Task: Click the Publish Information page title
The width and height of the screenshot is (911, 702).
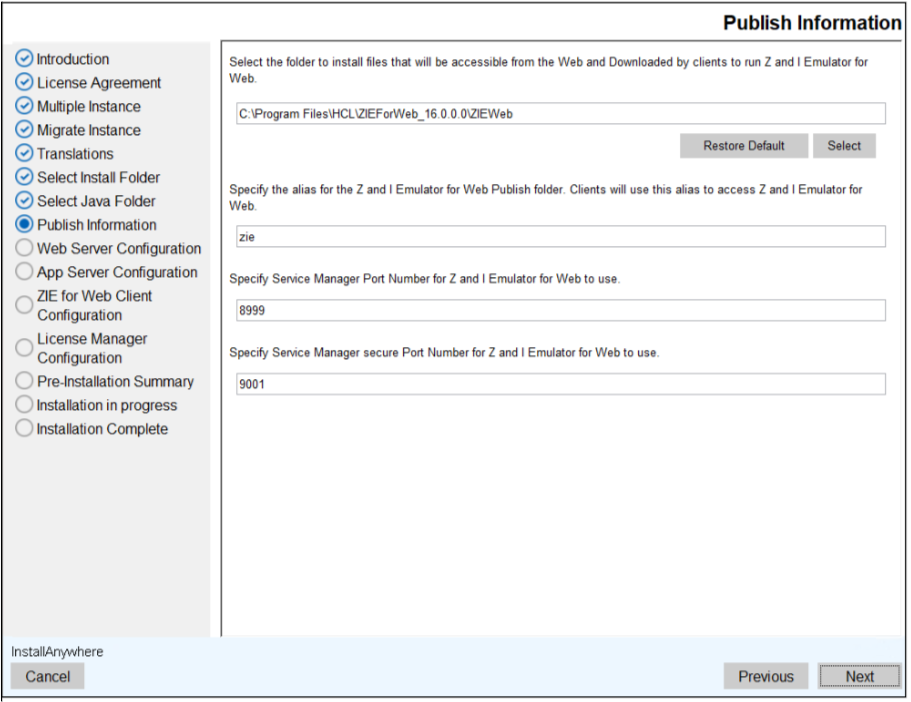Action: click(812, 23)
